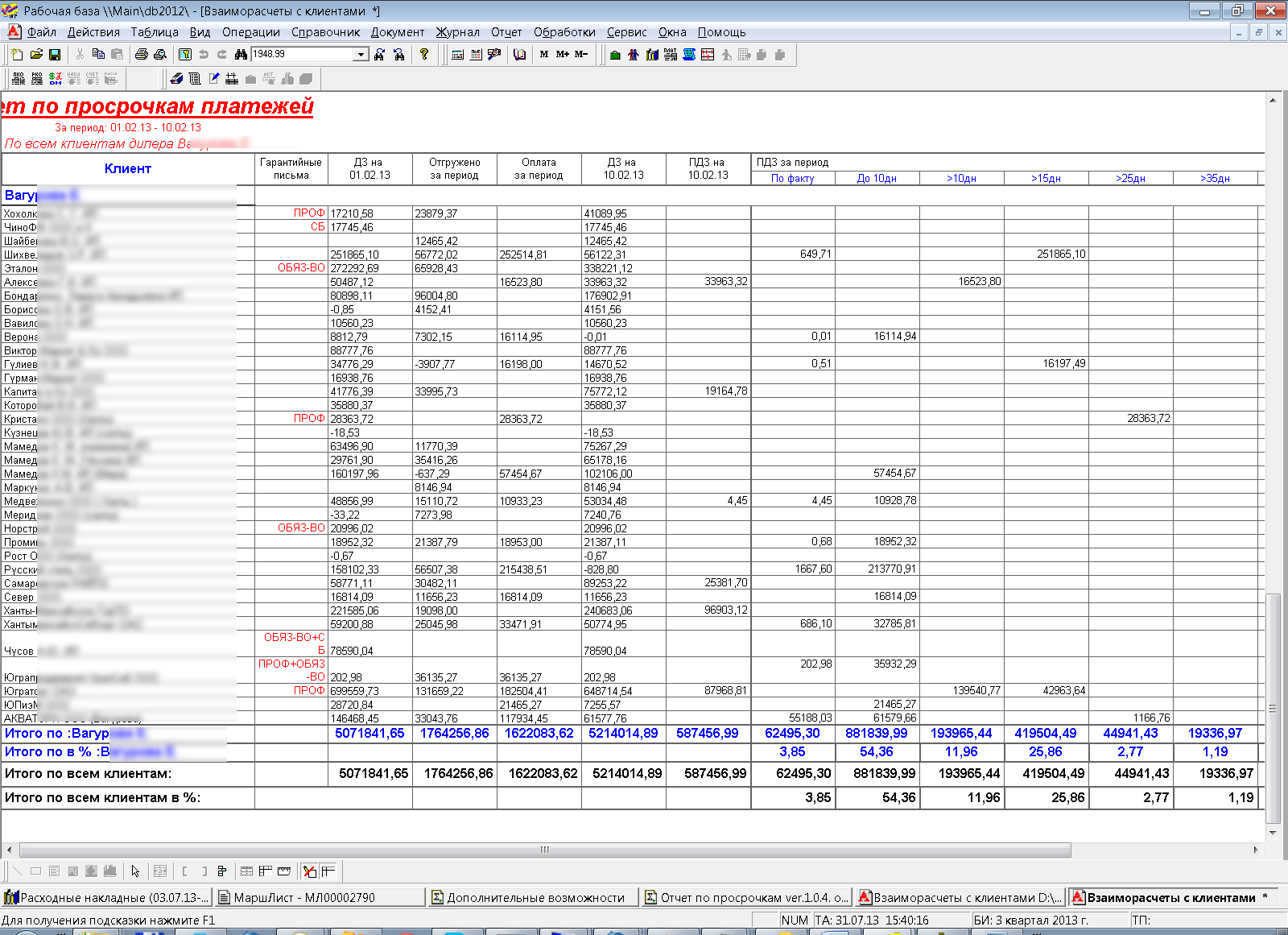Click the M+ memory add button
The image size is (1288, 935).
(562, 55)
